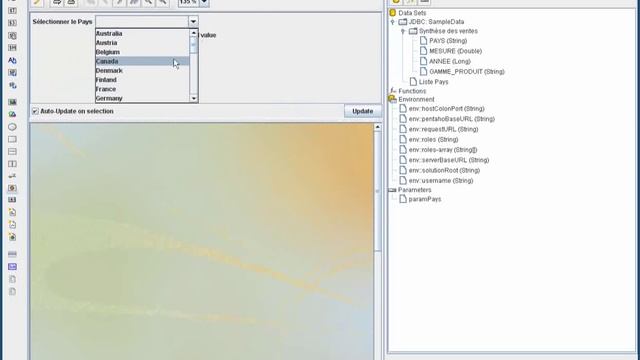Choose Australia from the country list

142,33
